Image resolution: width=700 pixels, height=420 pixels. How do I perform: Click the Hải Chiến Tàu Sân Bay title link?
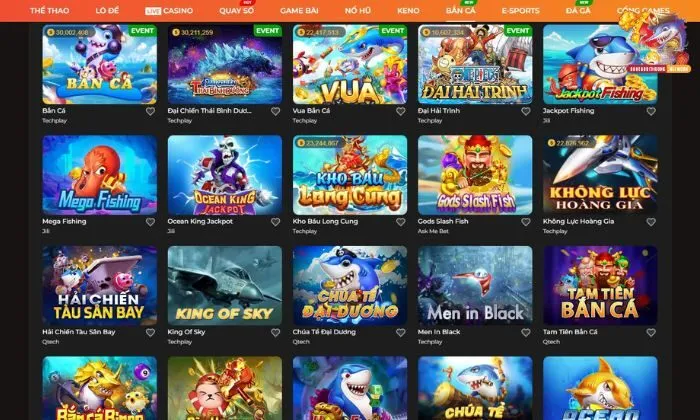point(79,332)
